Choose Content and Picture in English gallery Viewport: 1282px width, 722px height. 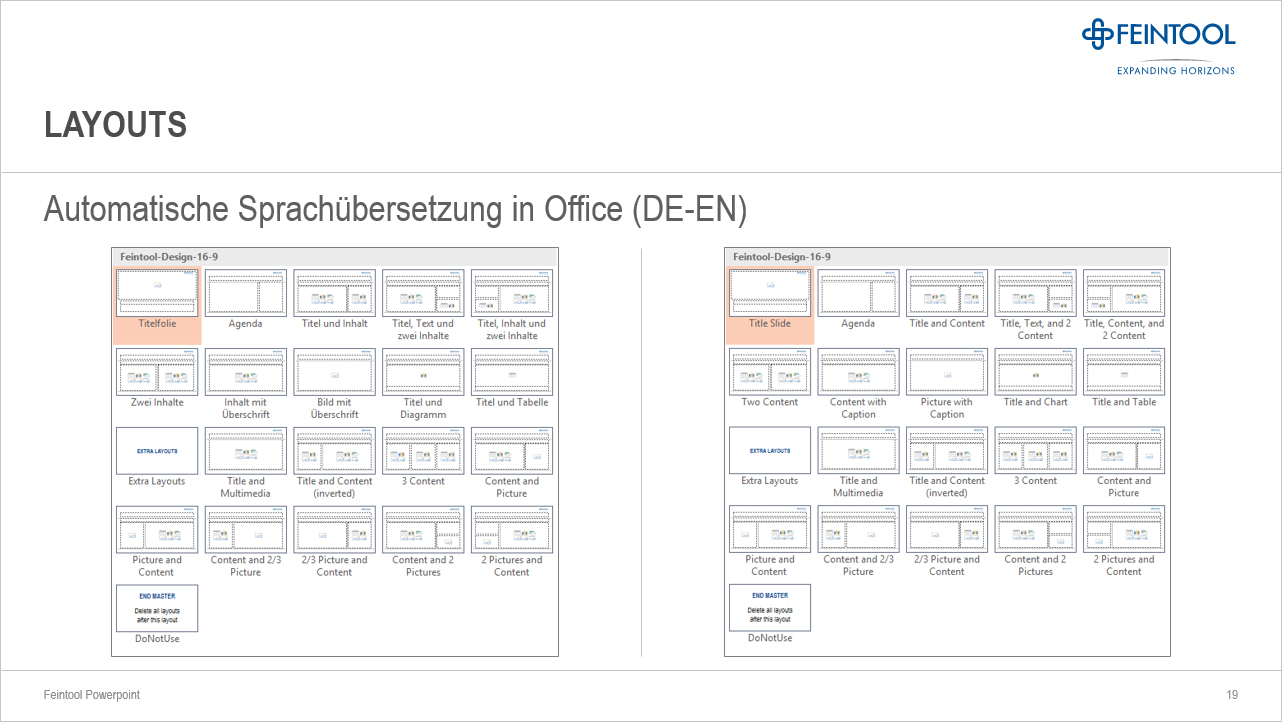click(x=1124, y=451)
